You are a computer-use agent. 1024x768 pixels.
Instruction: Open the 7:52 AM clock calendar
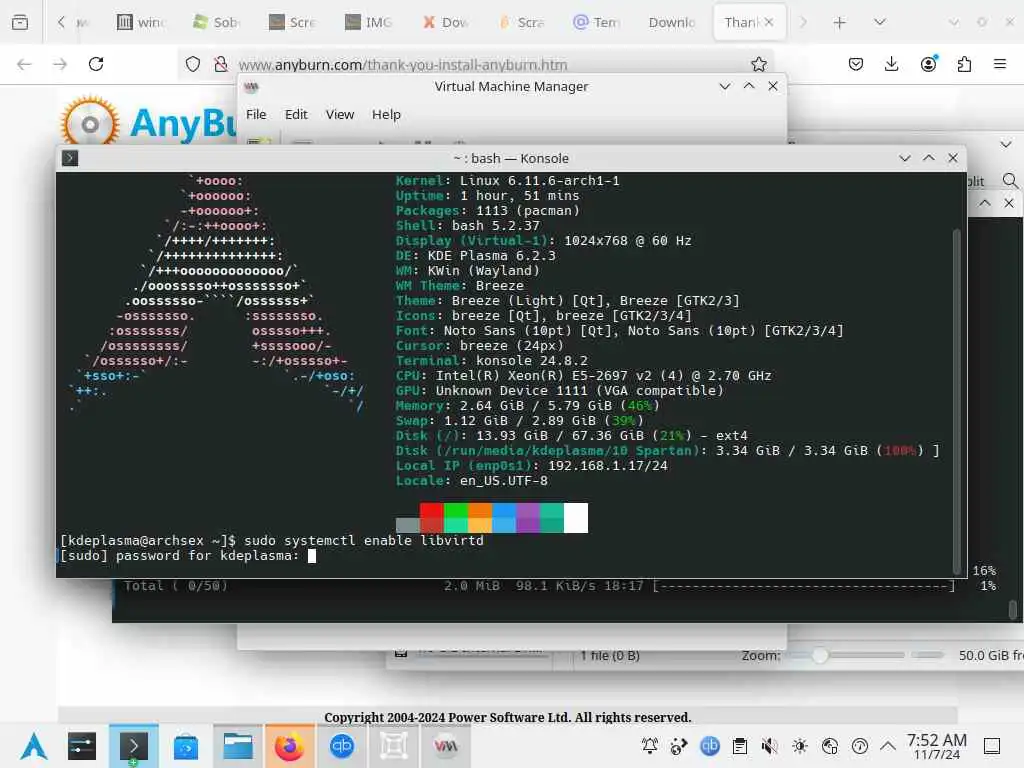tap(936, 746)
